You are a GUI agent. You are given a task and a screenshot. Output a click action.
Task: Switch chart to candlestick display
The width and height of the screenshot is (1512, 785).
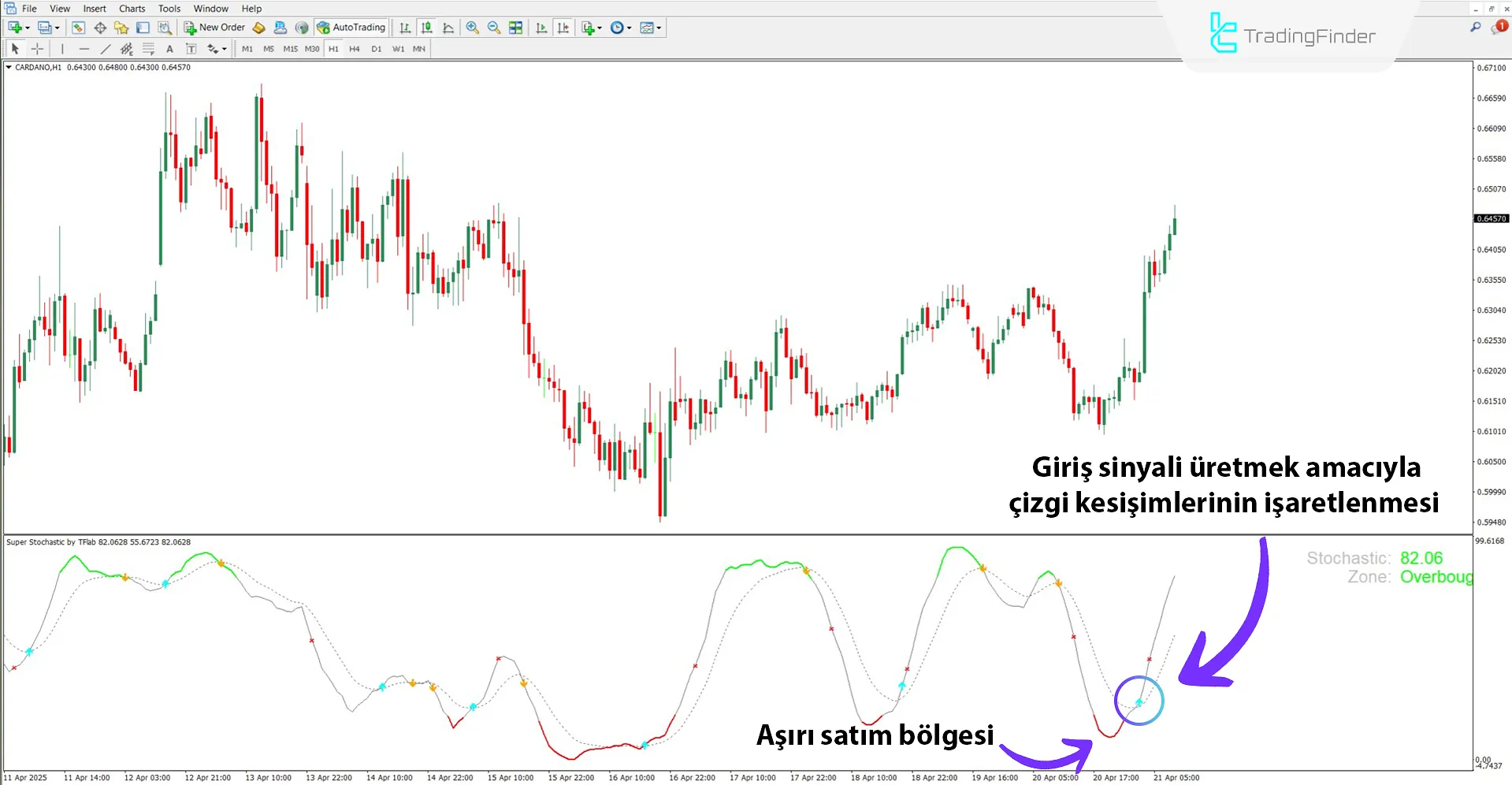[x=426, y=28]
